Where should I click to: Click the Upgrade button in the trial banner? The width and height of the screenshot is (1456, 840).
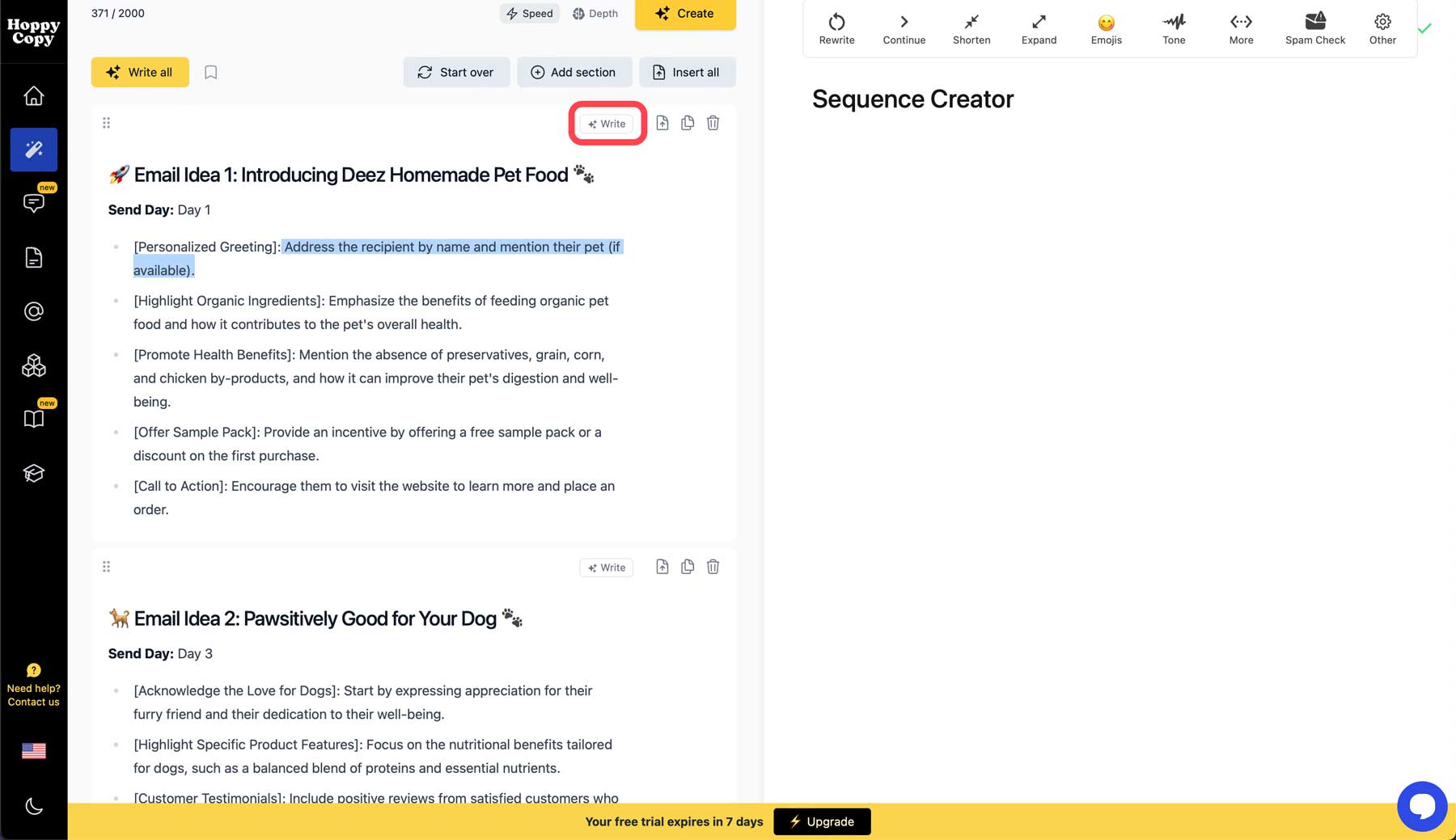[822, 821]
